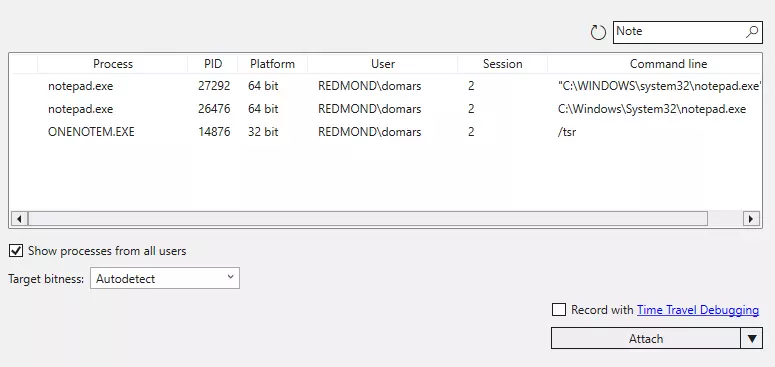
Task: Click the magnifier search icon
Action: coord(751,32)
